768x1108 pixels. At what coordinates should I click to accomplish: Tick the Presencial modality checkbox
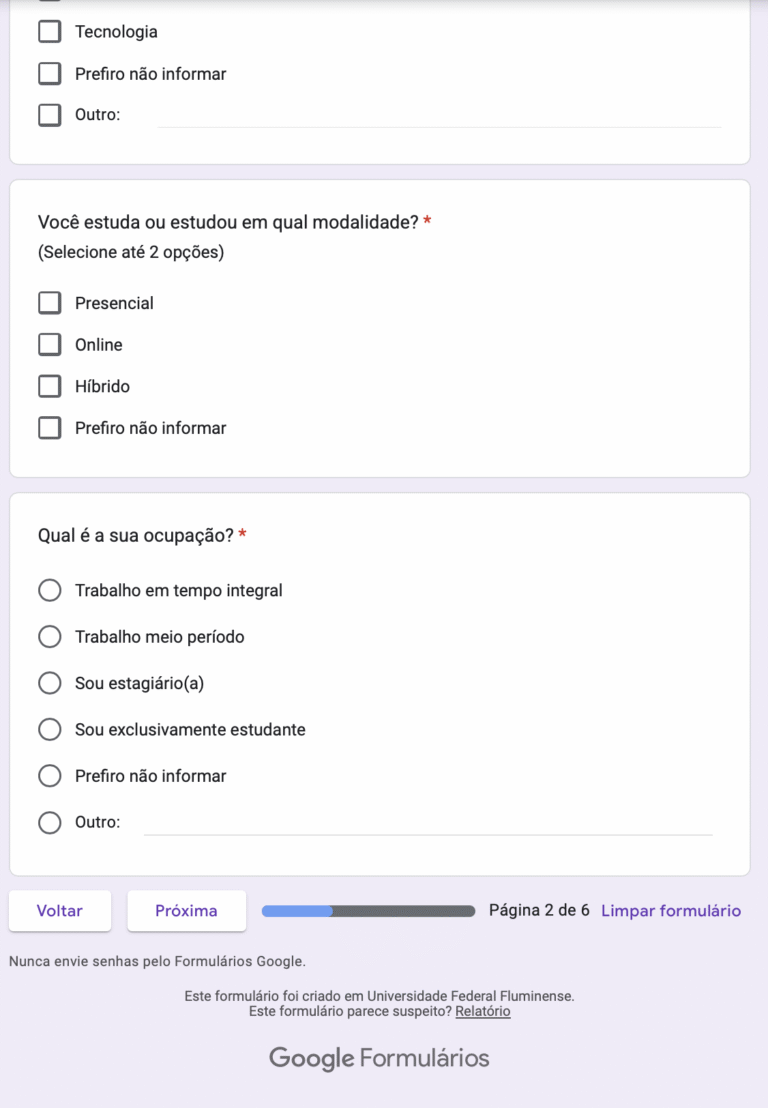tap(50, 303)
